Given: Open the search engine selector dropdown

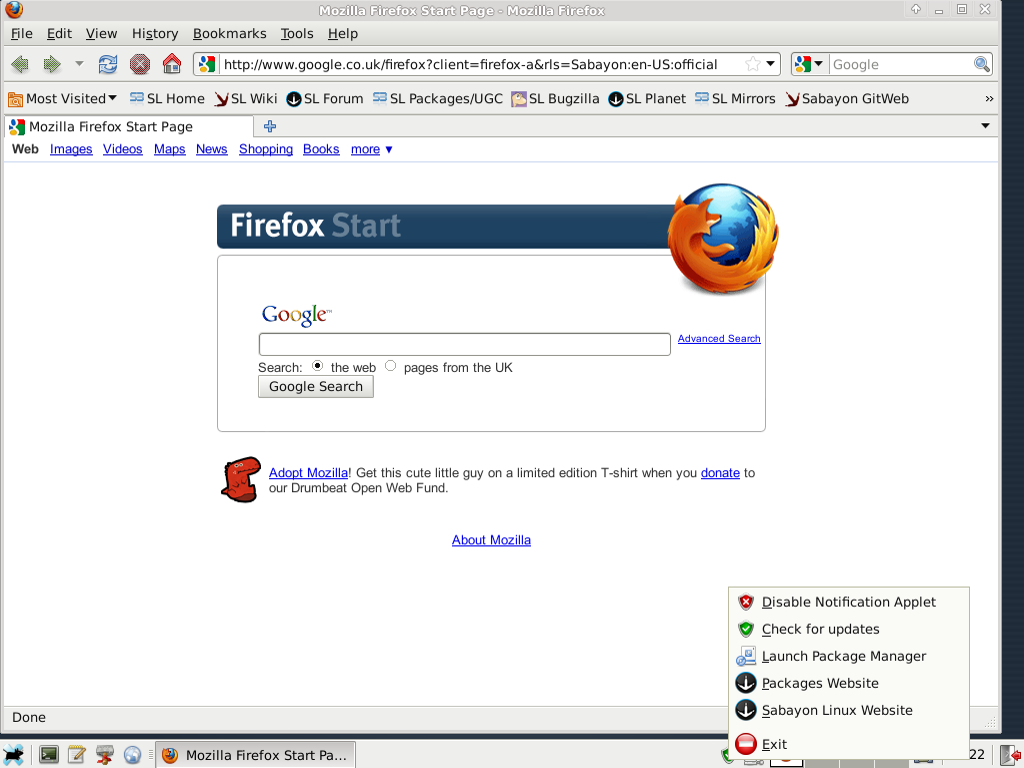Looking at the screenshot, I should click(809, 64).
